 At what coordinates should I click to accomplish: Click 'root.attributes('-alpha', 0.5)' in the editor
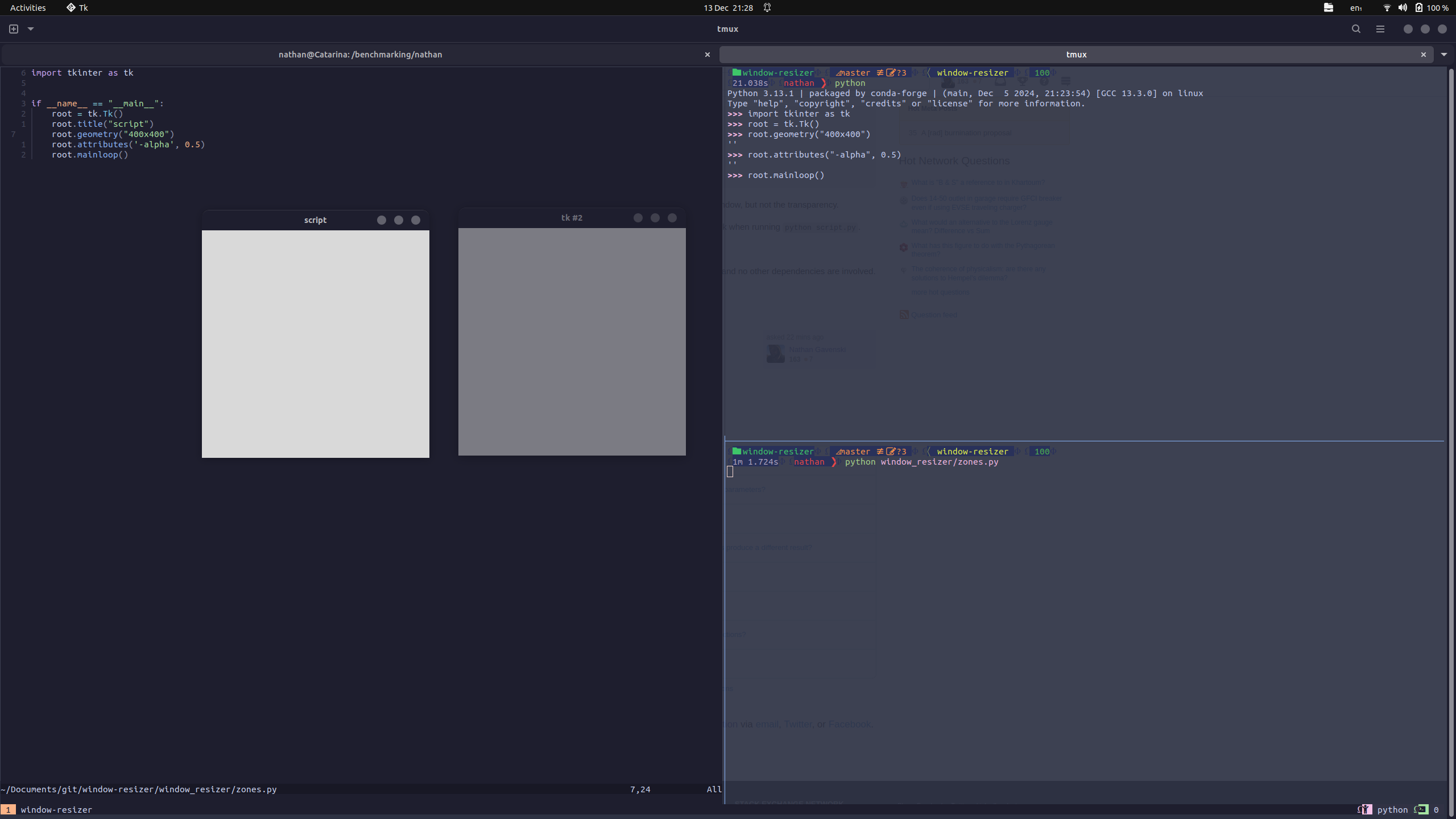(129, 144)
